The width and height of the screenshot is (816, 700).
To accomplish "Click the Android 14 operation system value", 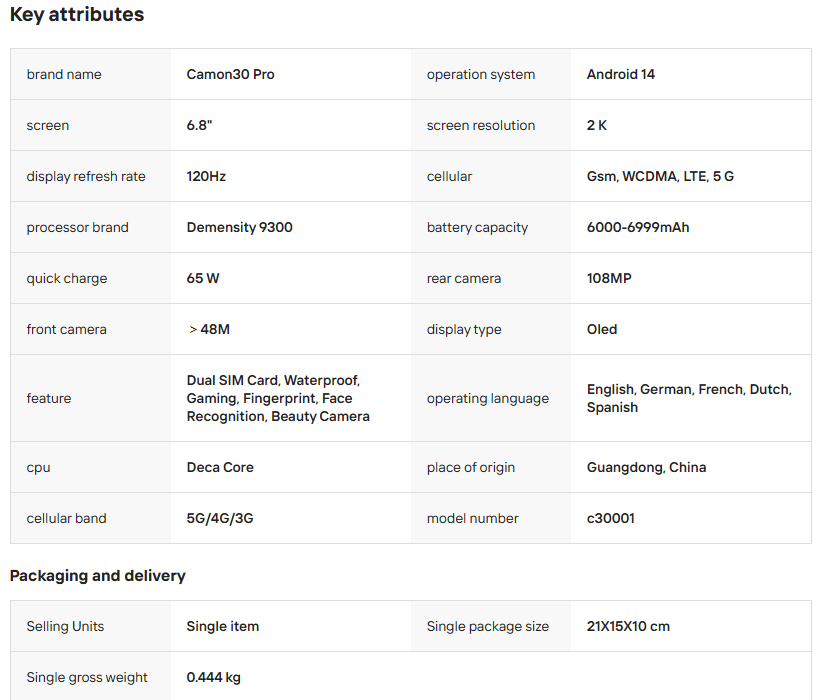I will pos(620,75).
